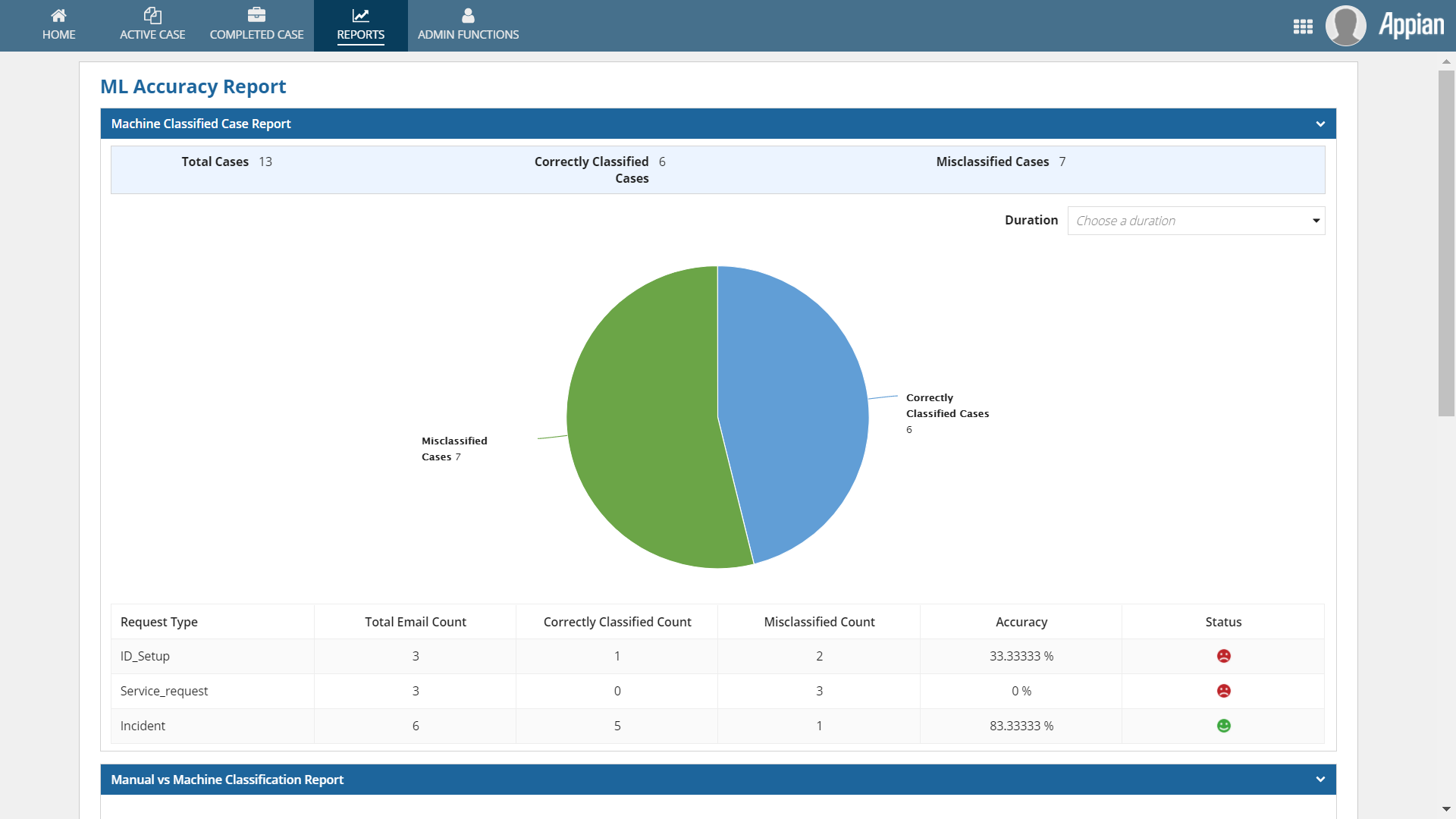The height and width of the screenshot is (819, 1456).
Task: Collapse Machine Classified Case Report section
Action: coord(1320,124)
